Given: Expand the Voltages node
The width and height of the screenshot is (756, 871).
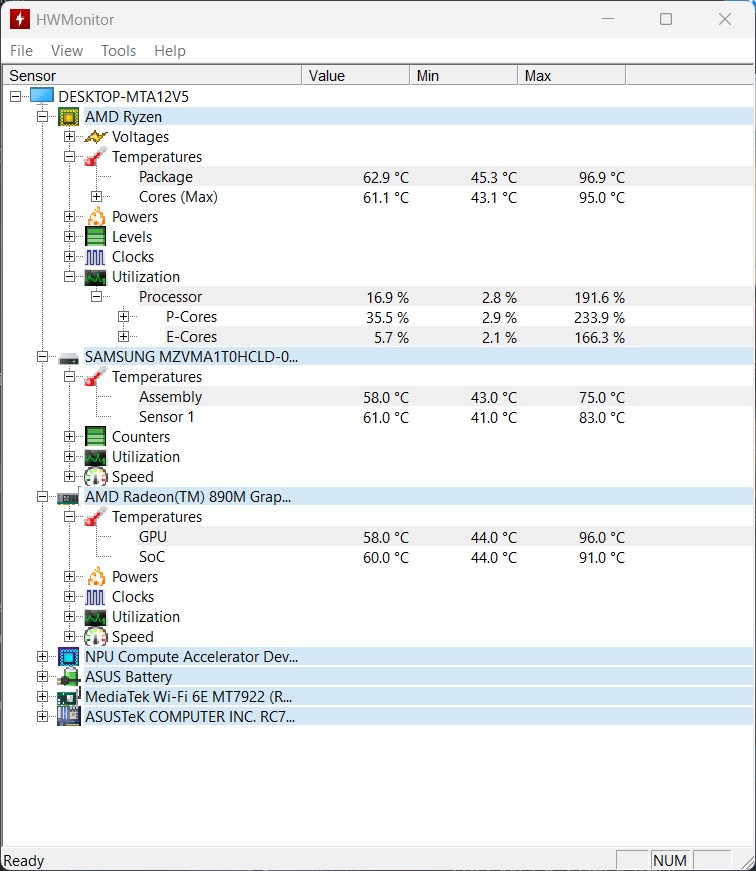Looking at the screenshot, I should [x=69, y=137].
